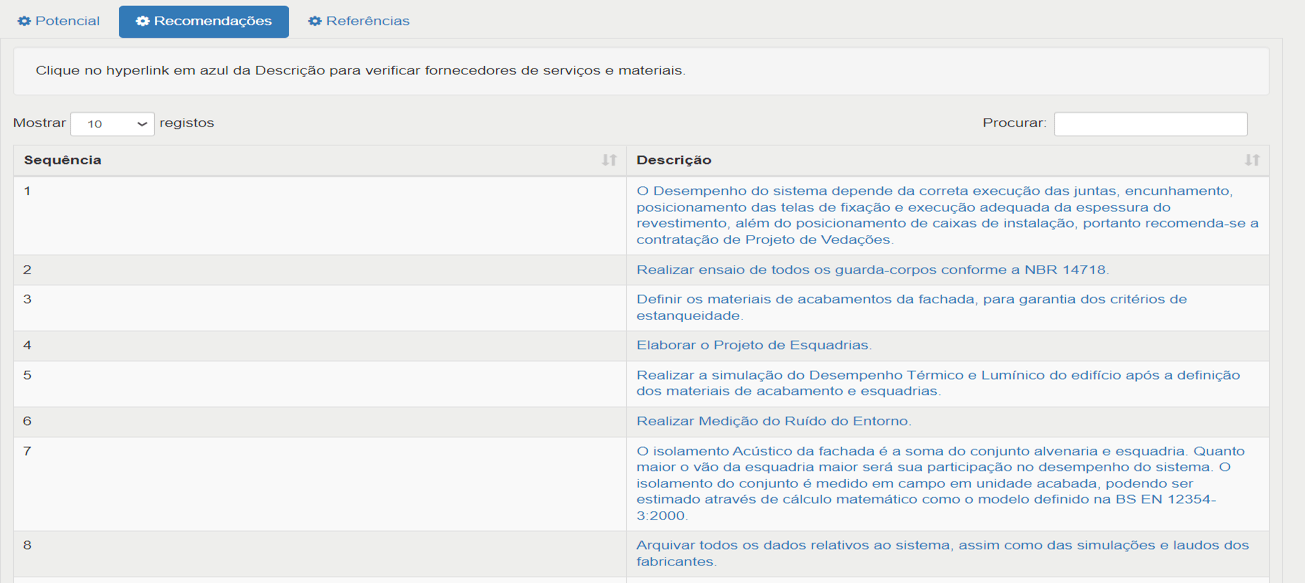Open the Elaborar o Projeto de Esquadrias link
The image size is (1305, 583).
(754, 345)
